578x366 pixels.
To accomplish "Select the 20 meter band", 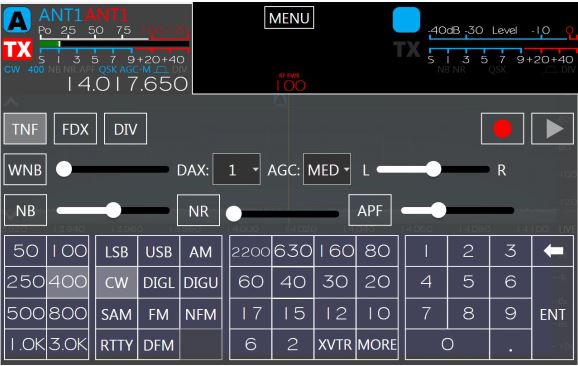I will [x=377, y=282].
